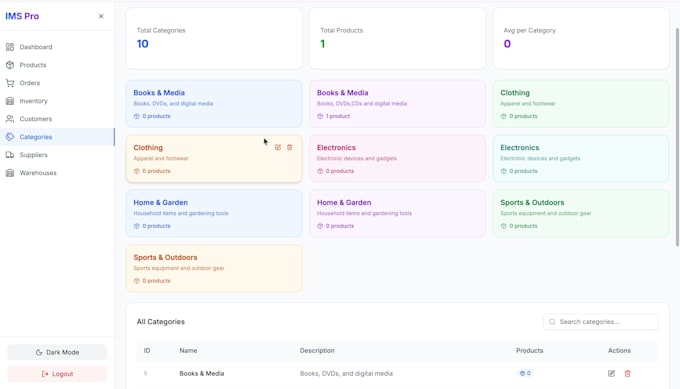This screenshot has height=389, width=680.
Task: Open the Books & Media card with 1 product
Action: click(x=397, y=104)
